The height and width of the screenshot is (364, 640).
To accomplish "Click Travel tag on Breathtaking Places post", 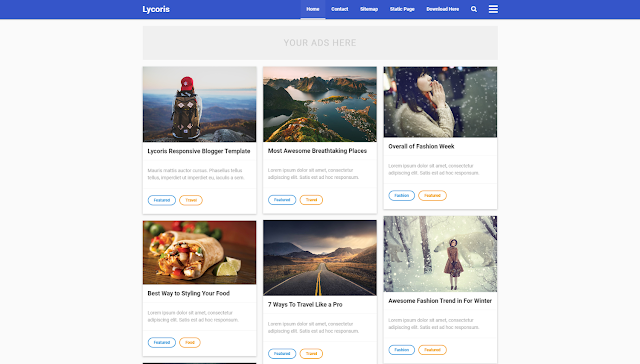I will pos(311,200).
